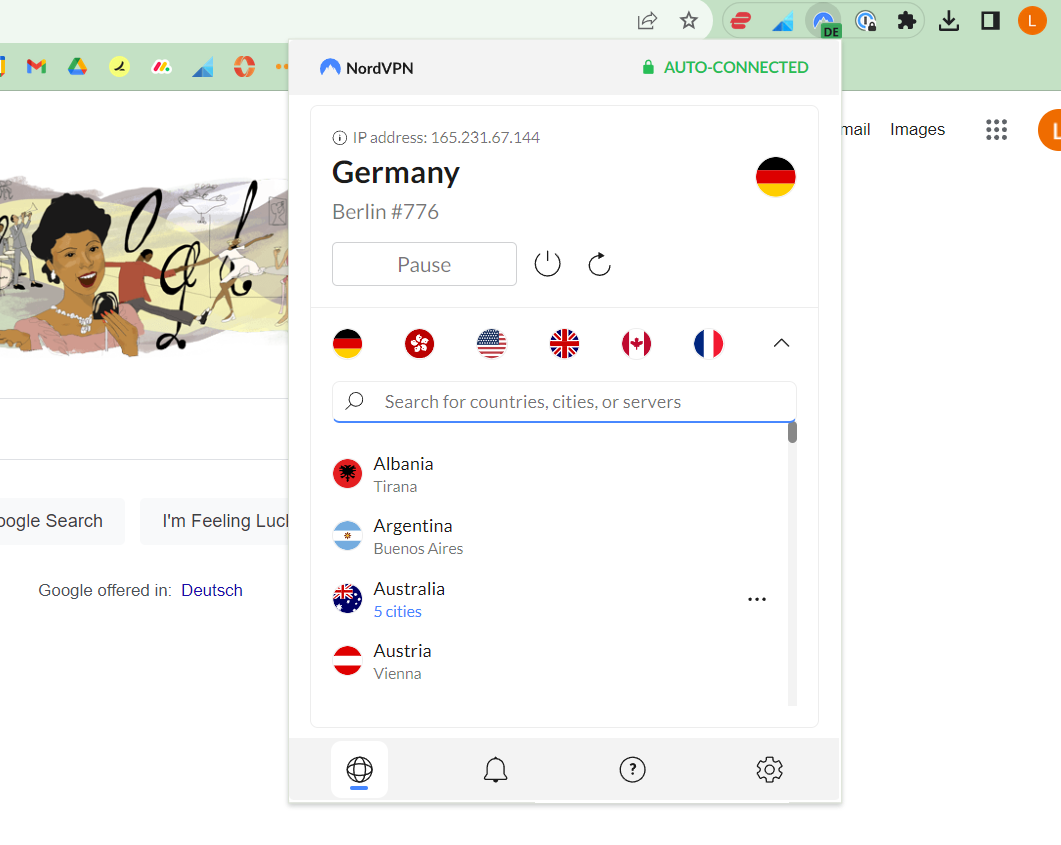Select the globe servers icon in bottom bar
Screen dimensions: 1061x845
[x=359, y=769]
